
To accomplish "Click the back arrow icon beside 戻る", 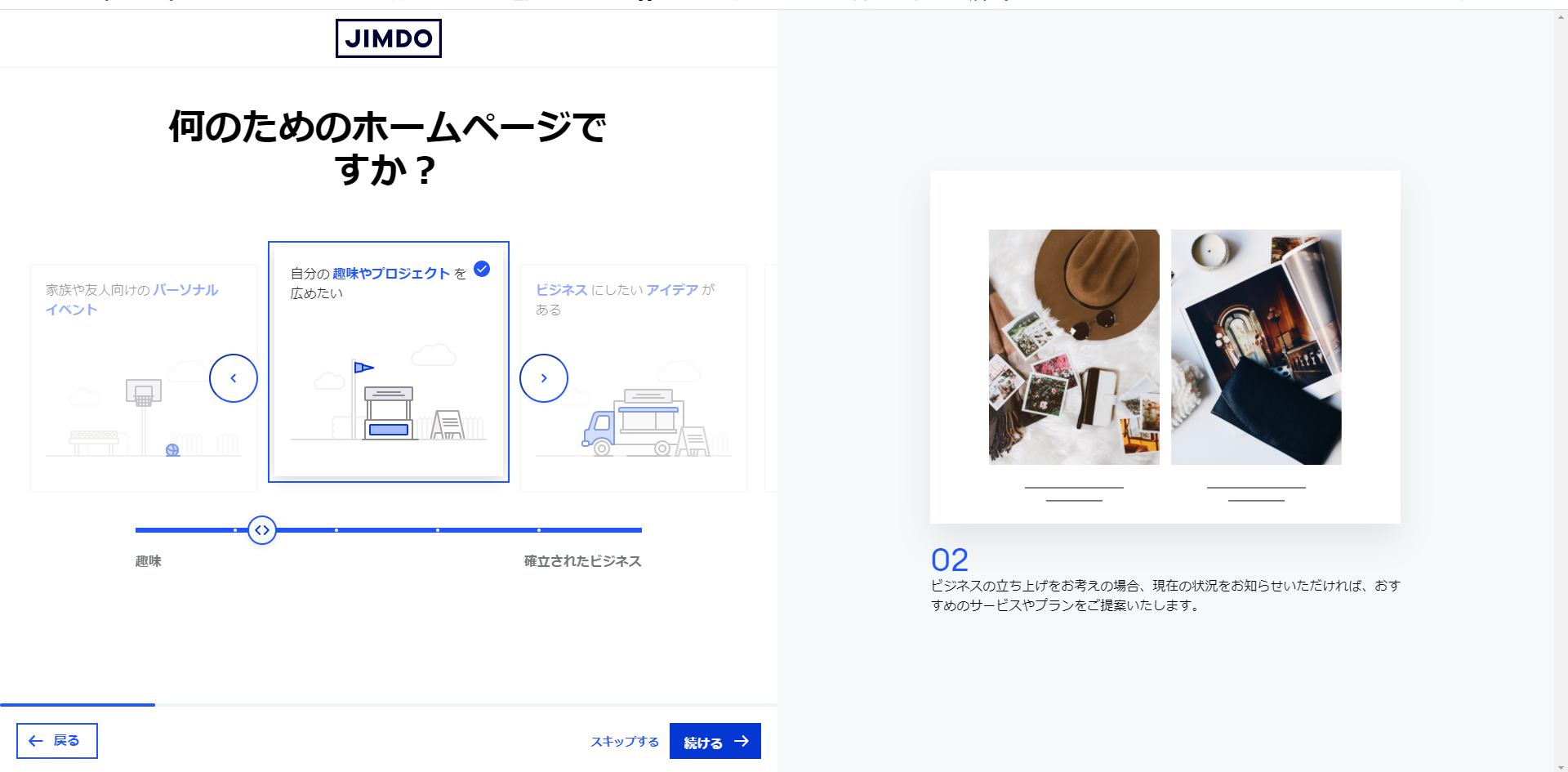I will tap(36, 741).
